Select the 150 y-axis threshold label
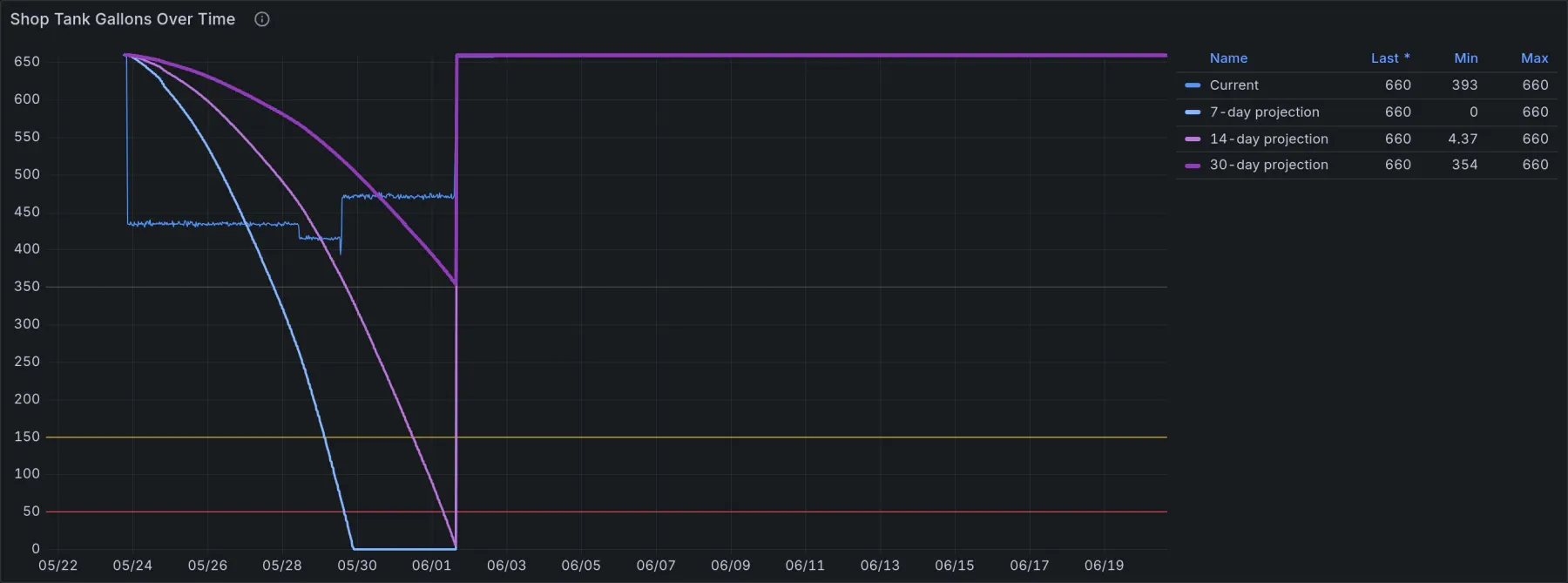The width and height of the screenshot is (1568, 583). pyautogui.click(x=27, y=437)
